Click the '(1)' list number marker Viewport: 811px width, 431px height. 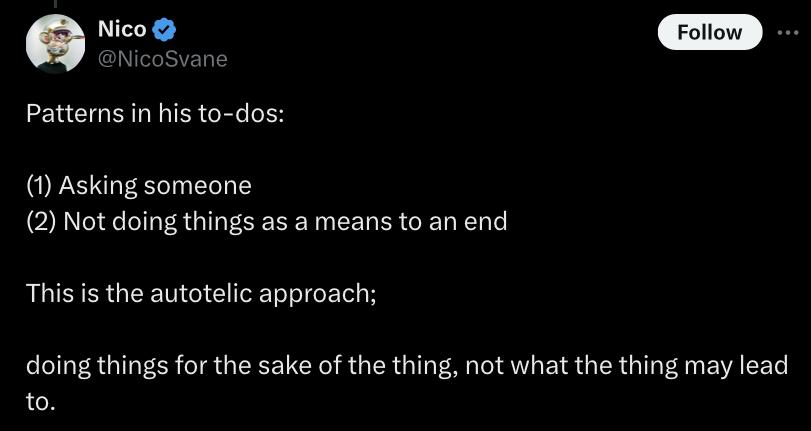(39, 186)
